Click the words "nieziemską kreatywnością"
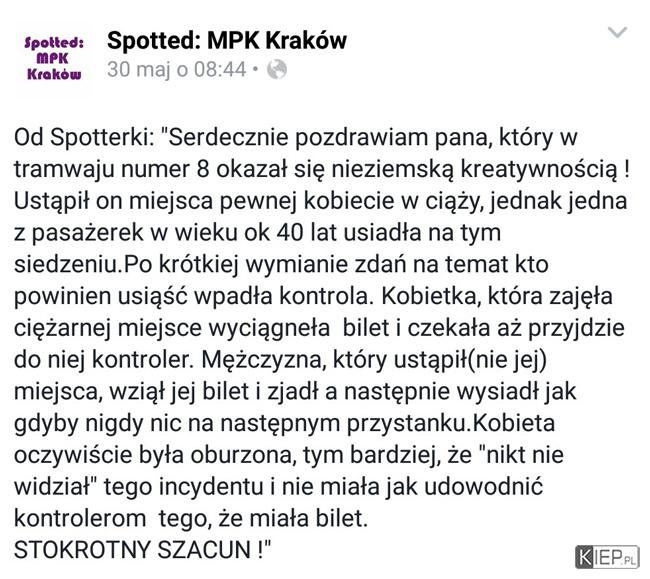Viewport: 650px width, 579px height. click(474, 169)
